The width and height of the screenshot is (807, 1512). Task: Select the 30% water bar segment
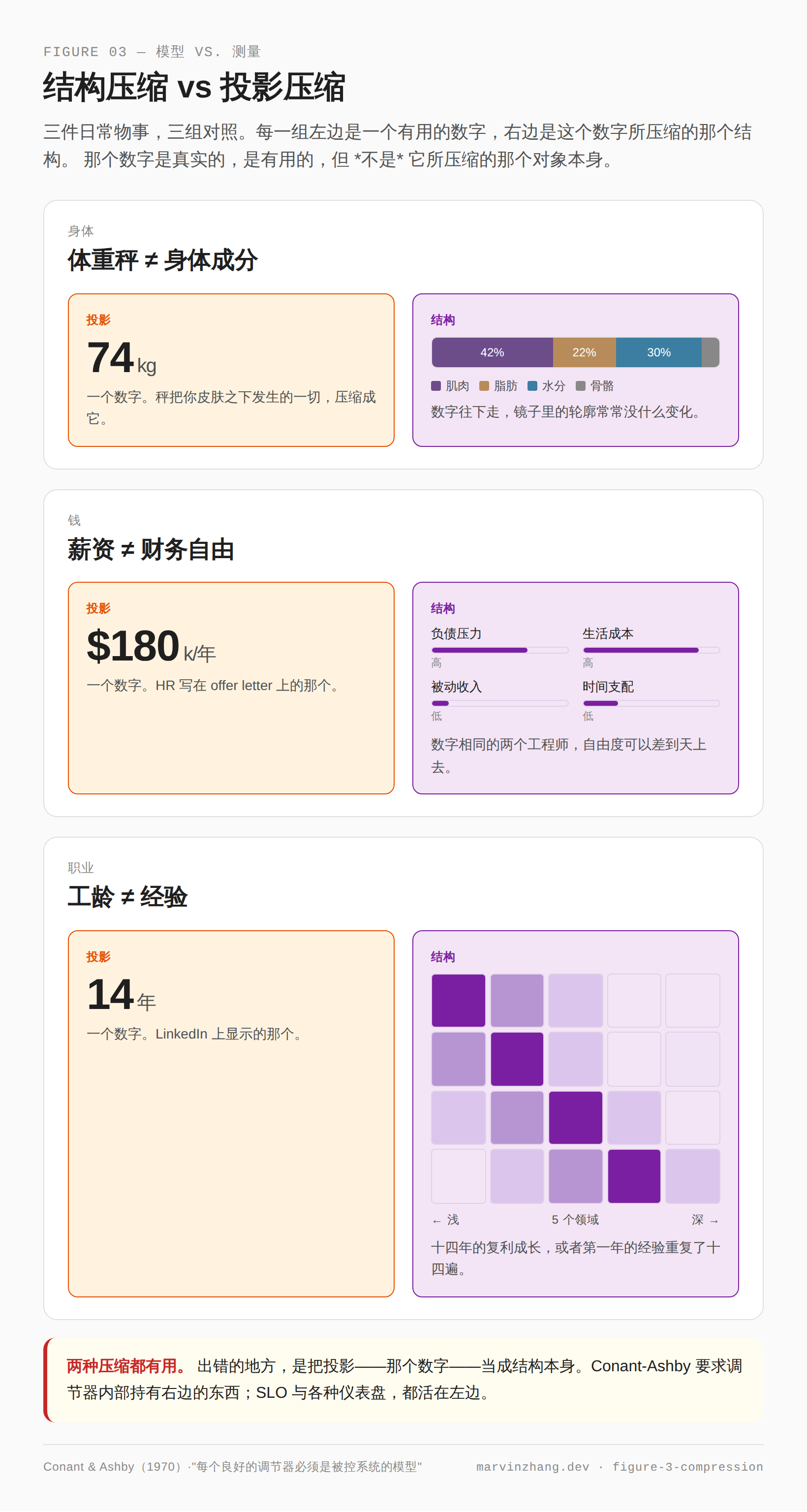[659, 352]
